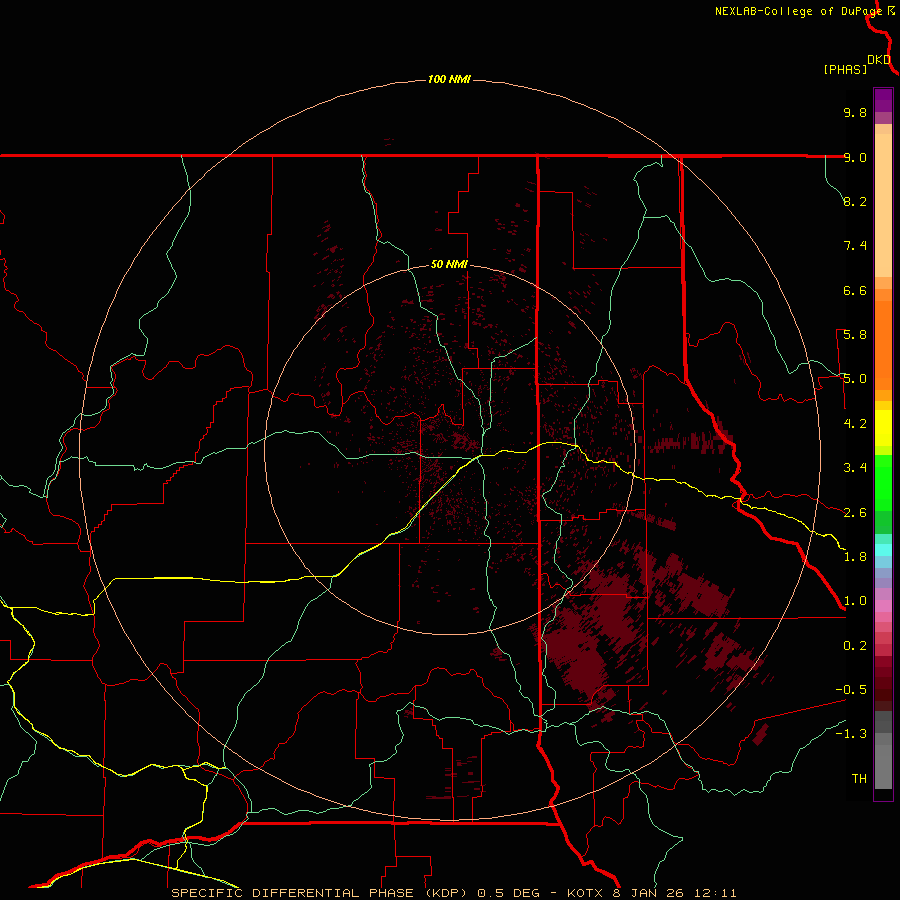
Task: Click the 0.2 legend value
Action: (855, 646)
